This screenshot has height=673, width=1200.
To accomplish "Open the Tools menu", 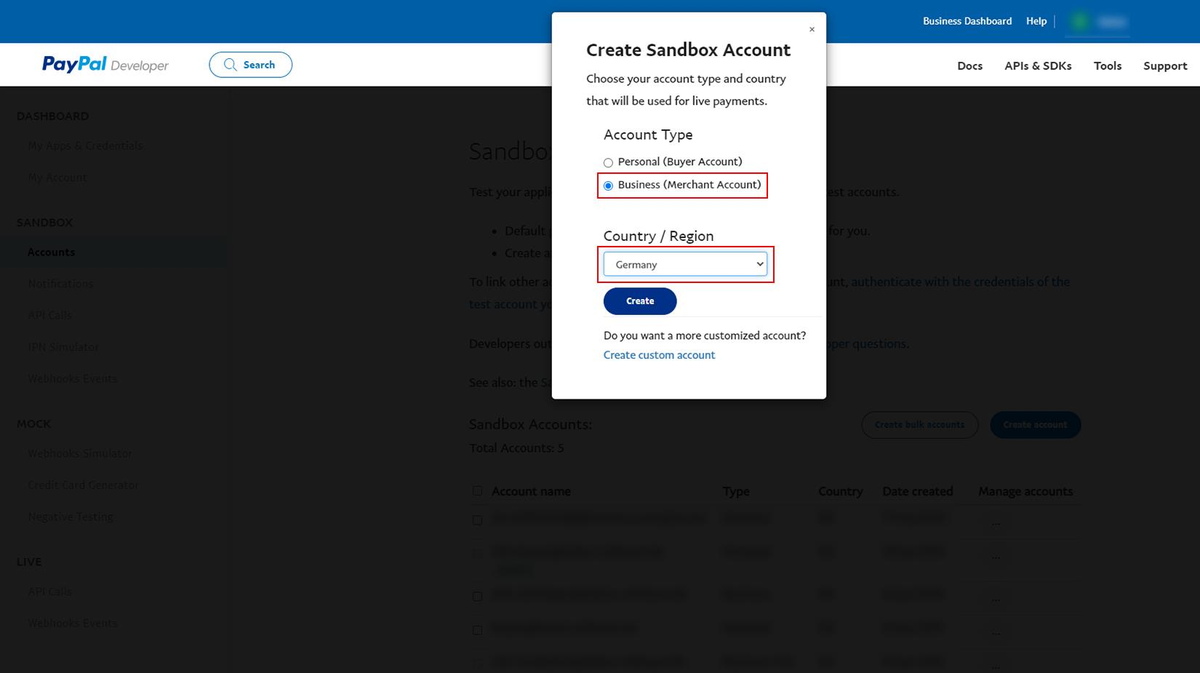I will coord(1108,66).
